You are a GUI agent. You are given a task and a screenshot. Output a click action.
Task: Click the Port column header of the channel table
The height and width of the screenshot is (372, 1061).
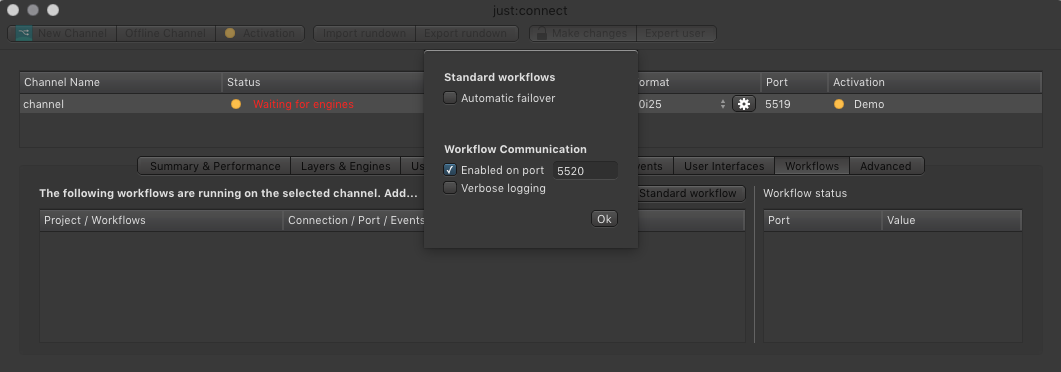794,82
